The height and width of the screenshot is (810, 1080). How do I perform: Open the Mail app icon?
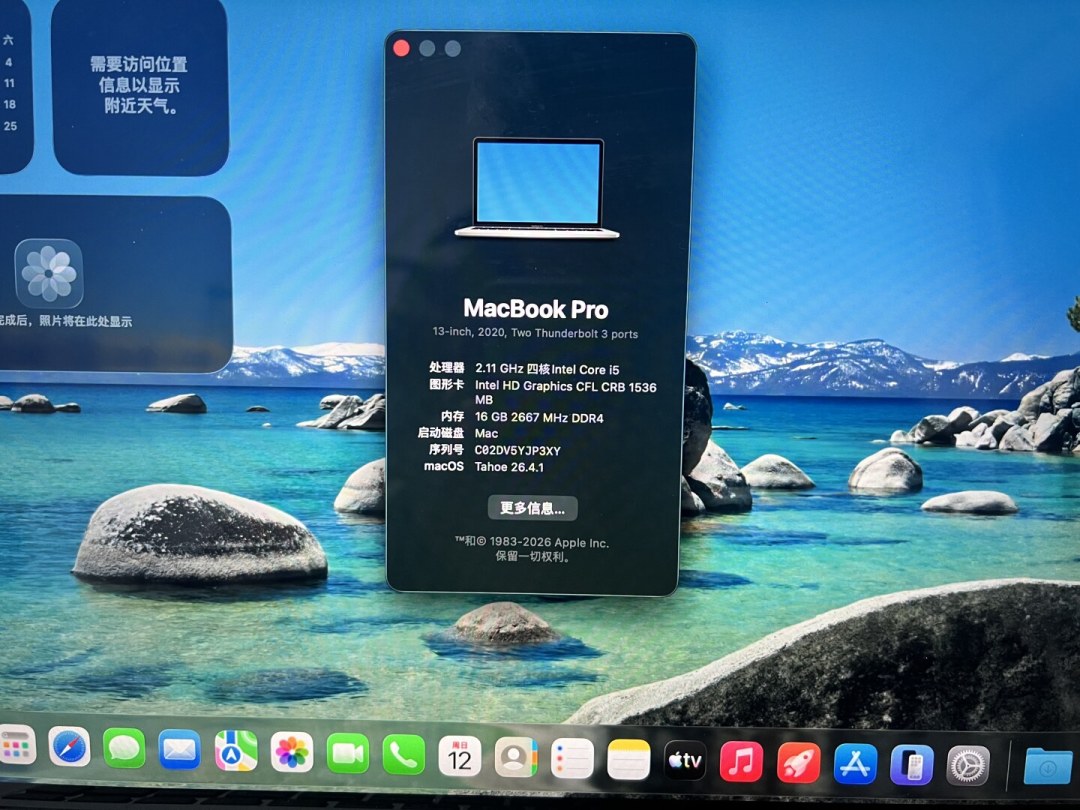180,750
